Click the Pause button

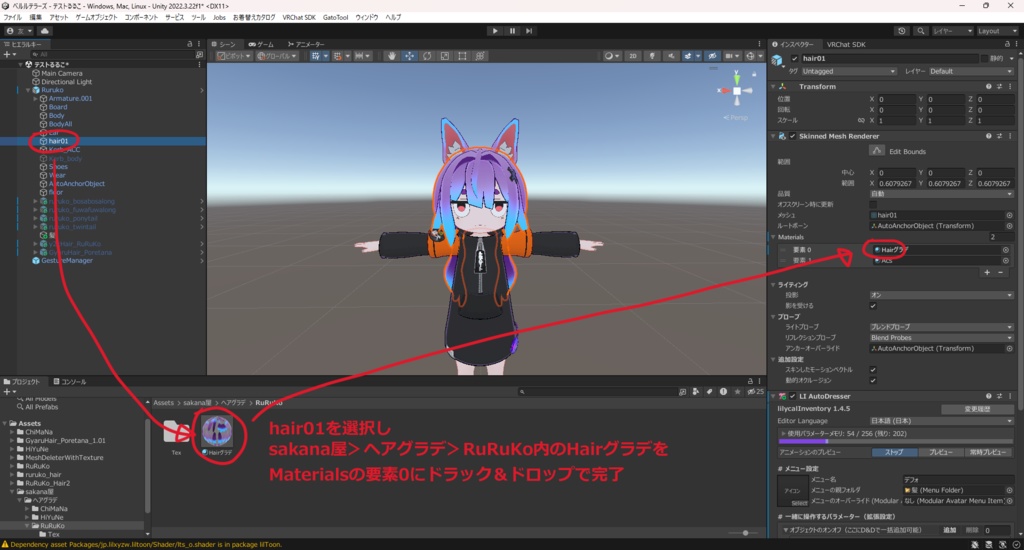[x=512, y=31]
